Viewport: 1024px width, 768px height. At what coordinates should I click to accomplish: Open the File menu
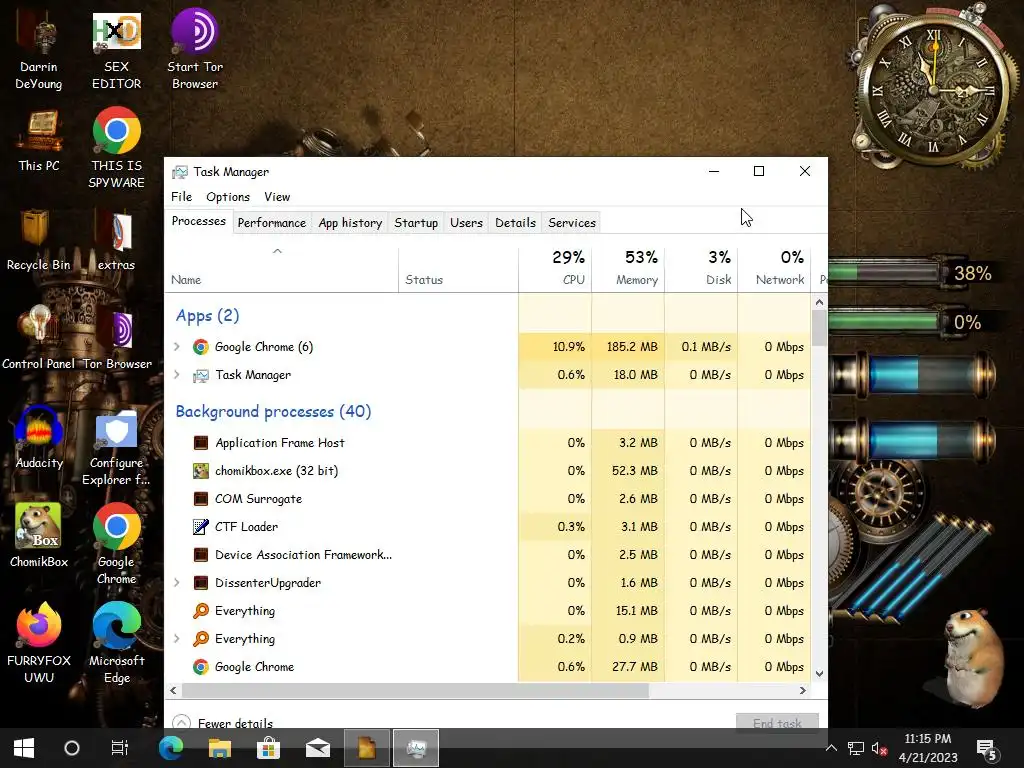coord(182,197)
